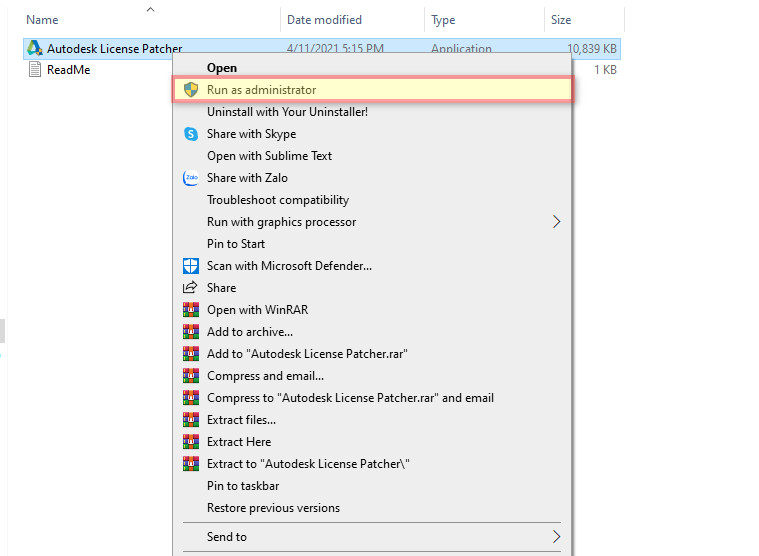This screenshot has height=556, width=759.
Task: Choose Open with Sublime Text
Action: [x=269, y=156]
